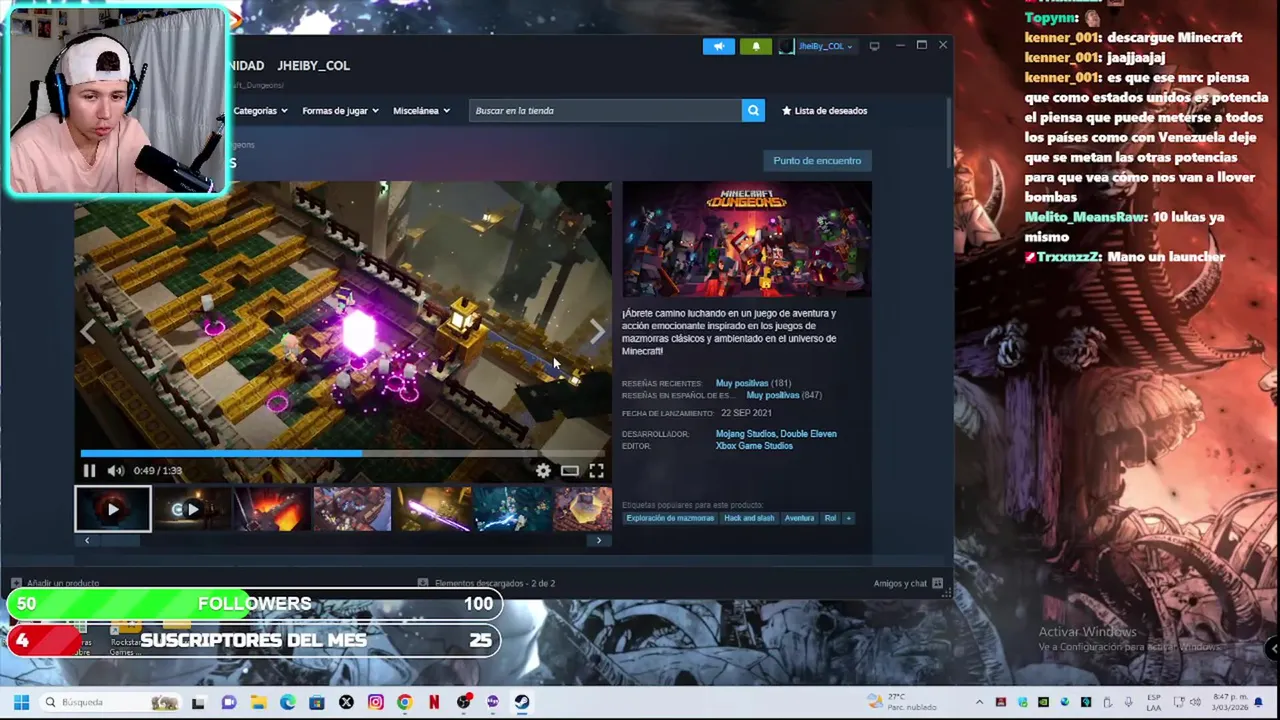The image size is (1280, 720).
Task: Show hidden system tray icons chevron
Action: tap(979, 702)
